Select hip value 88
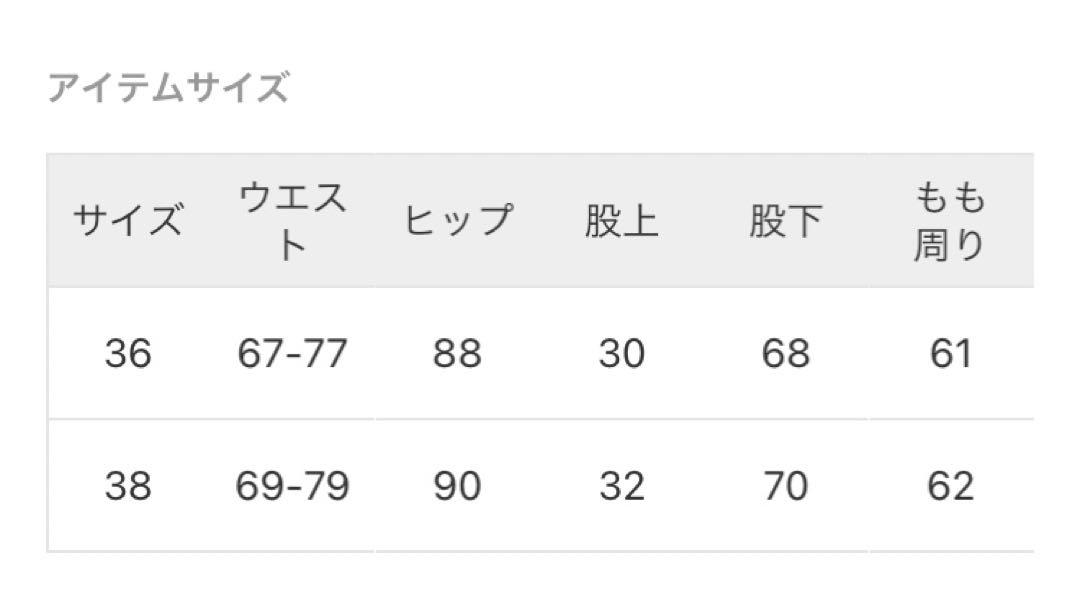The width and height of the screenshot is (1080, 608). pos(457,353)
